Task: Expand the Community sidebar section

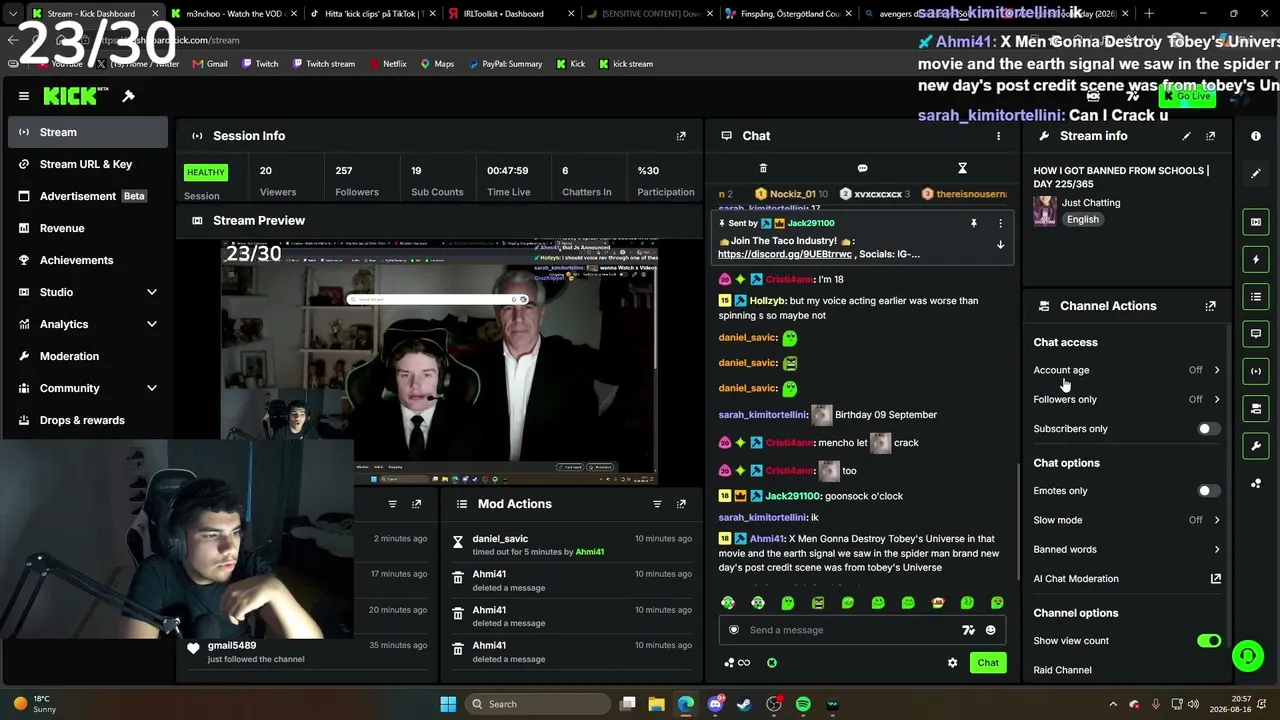Action: pos(152,388)
